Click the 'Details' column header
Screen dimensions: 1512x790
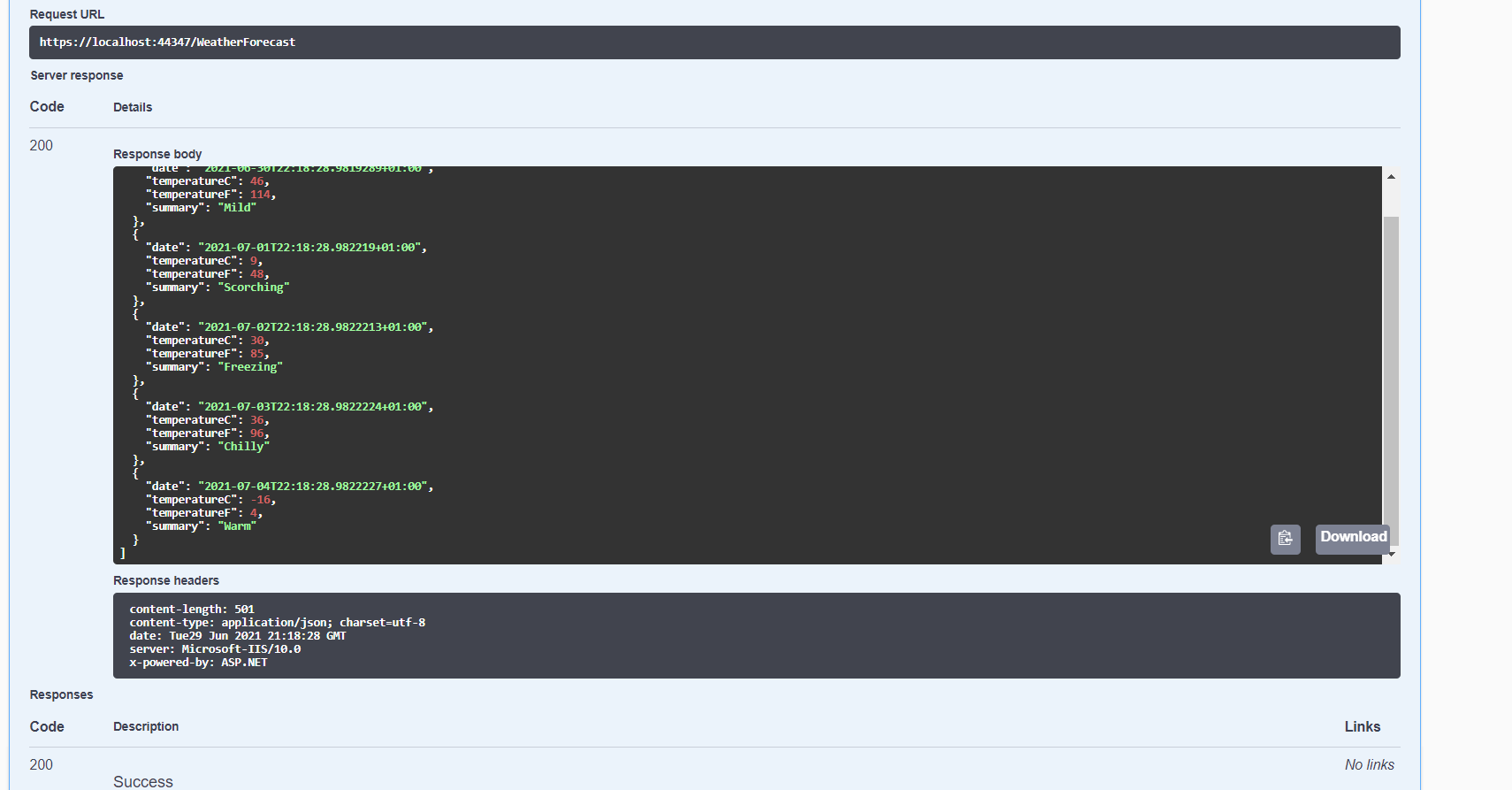pyautogui.click(x=133, y=107)
